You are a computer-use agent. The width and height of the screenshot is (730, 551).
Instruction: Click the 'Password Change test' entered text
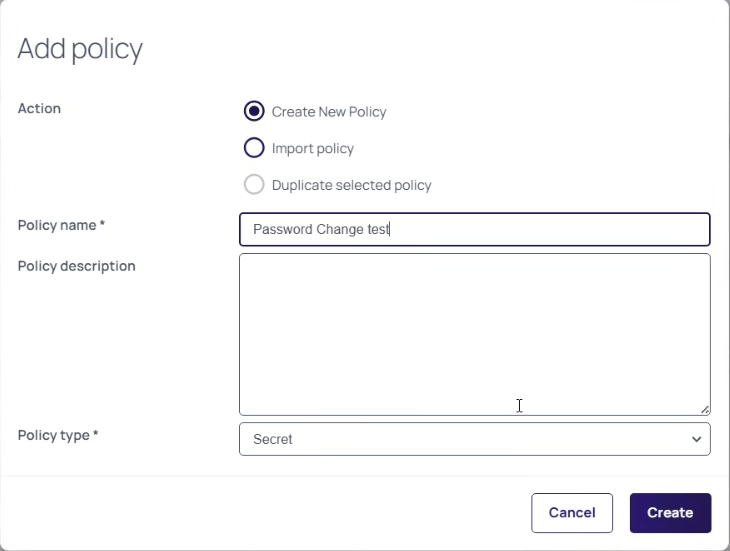[x=320, y=229]
